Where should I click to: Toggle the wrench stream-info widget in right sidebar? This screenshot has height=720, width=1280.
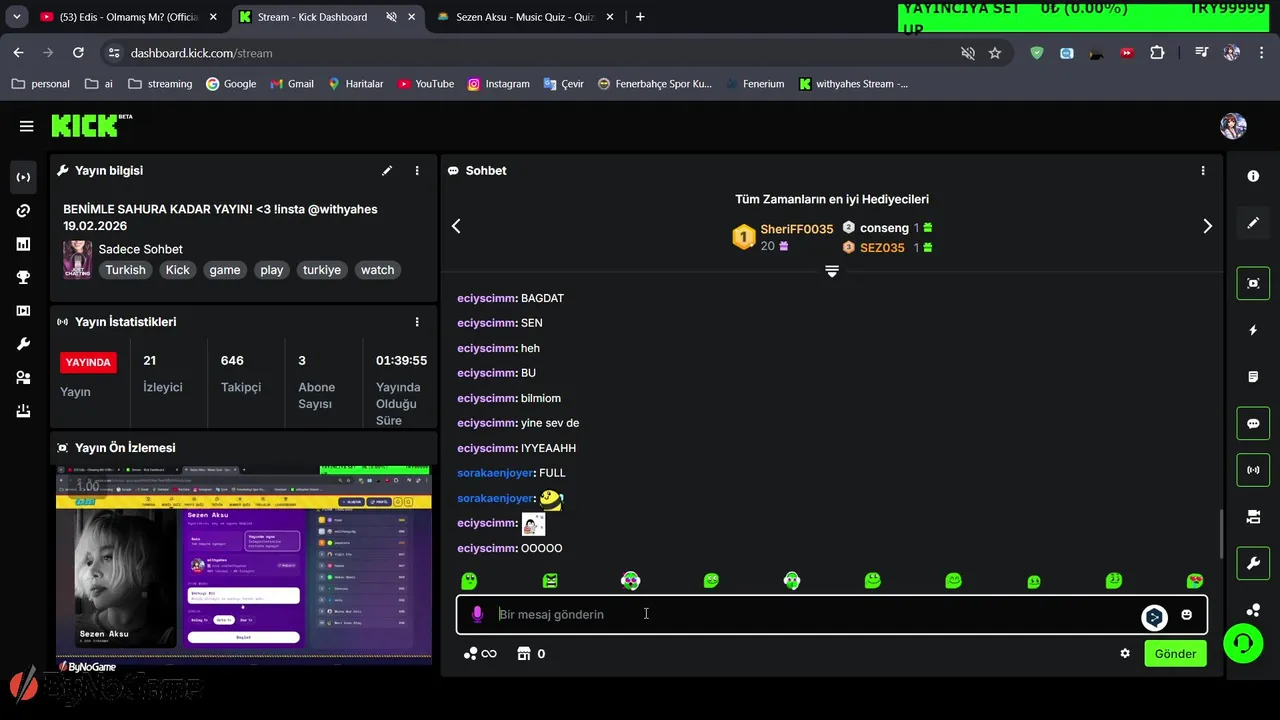(1253, 564)
